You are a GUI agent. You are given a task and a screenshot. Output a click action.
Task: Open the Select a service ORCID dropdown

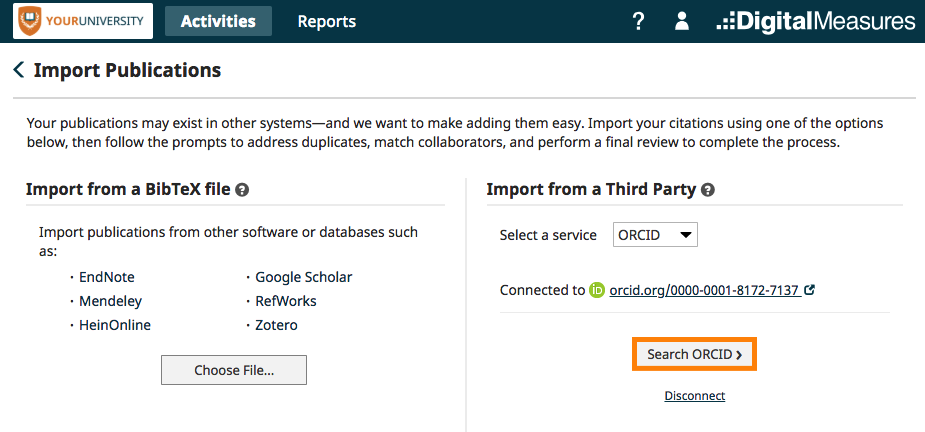click(655, 235)
